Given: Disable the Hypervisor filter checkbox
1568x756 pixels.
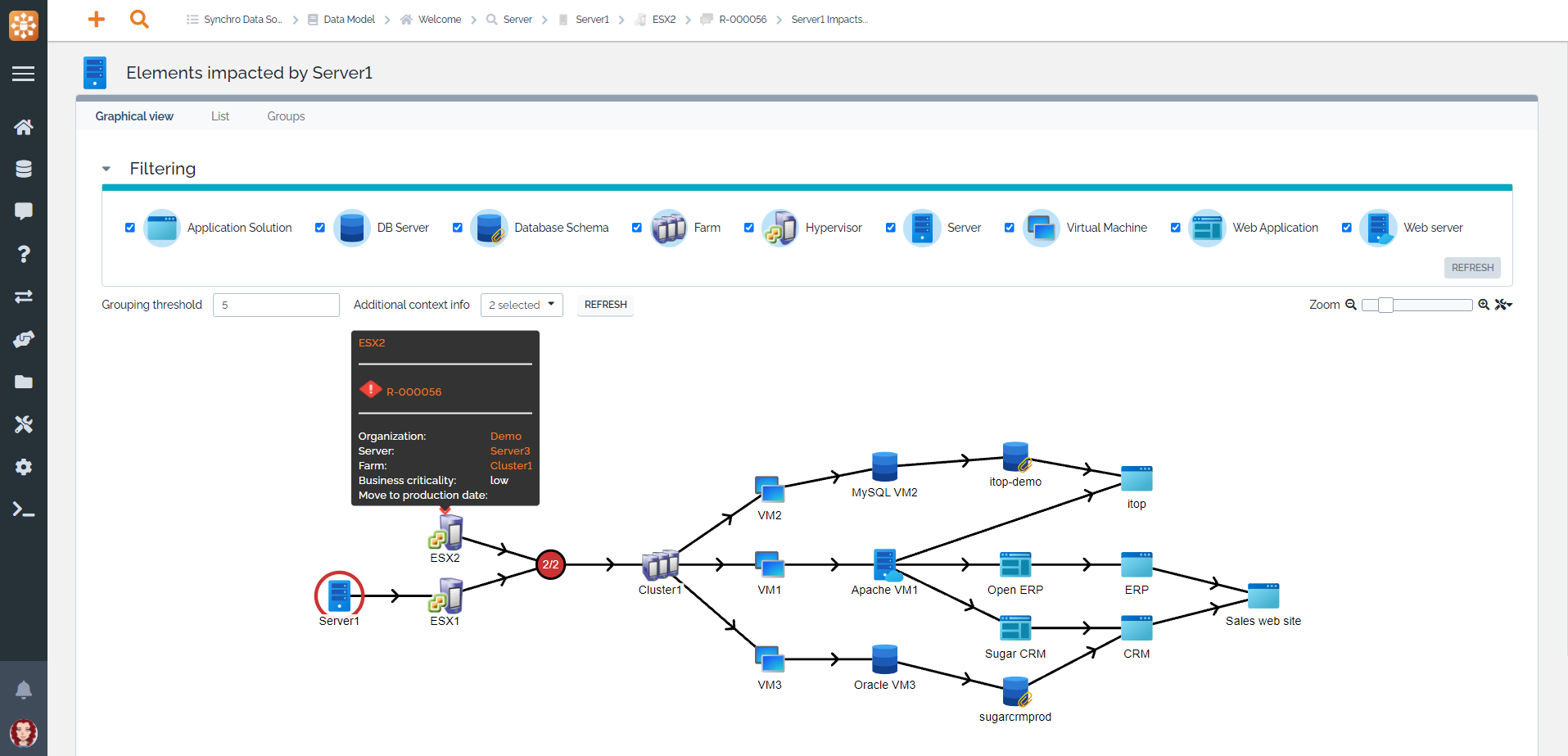Looking at the screenshot, I should pyautogui.click(x=749, y=227).
